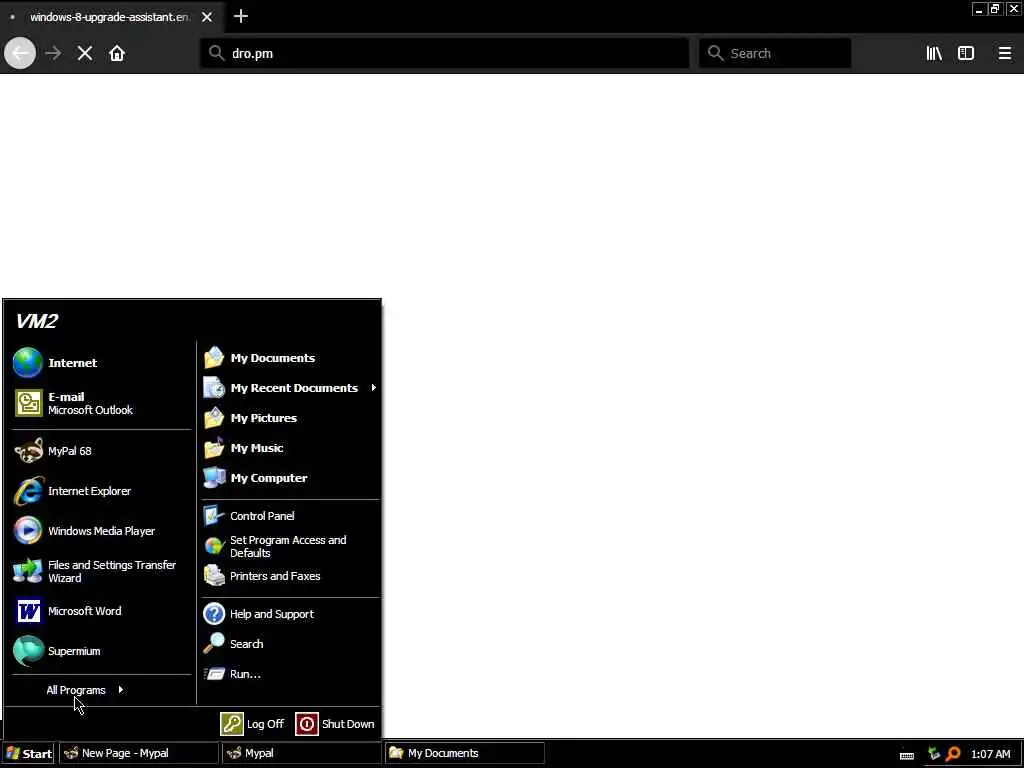Click the 1:07 AM clock
The width and height of the screenshot is (1024, 768).
(990, 754)
